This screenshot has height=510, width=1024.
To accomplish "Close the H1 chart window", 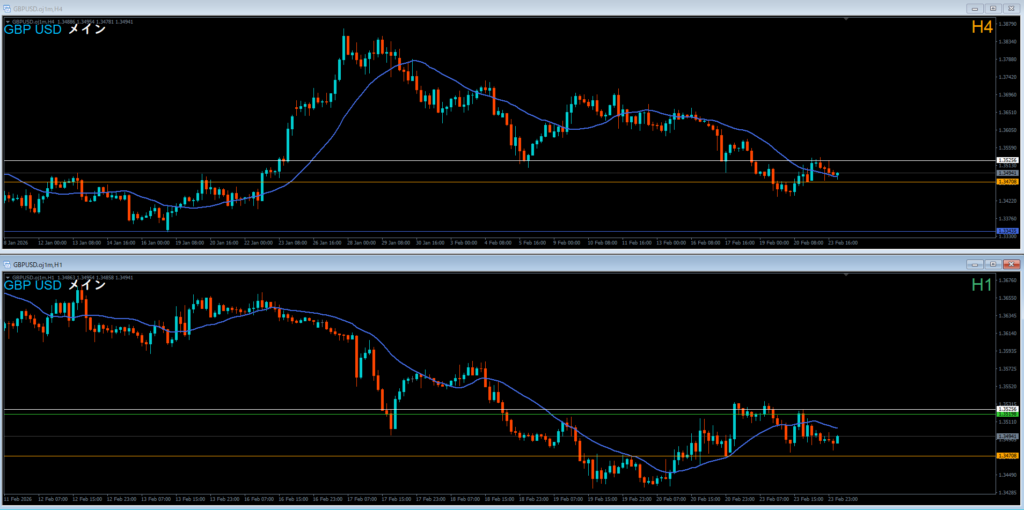I will pos(1009,264).
